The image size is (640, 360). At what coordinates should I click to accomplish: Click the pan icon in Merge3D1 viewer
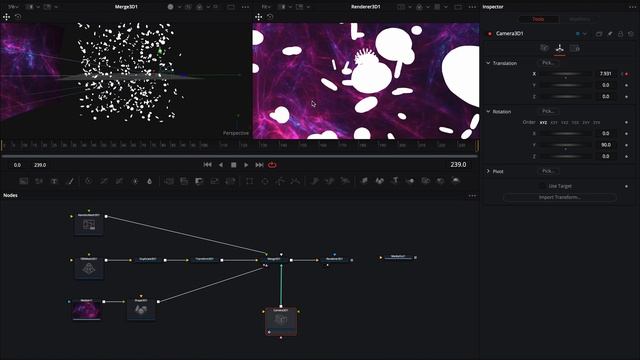[7, 17]
